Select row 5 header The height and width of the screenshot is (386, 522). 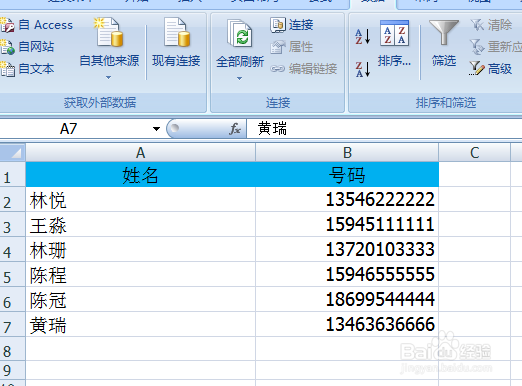pyautogui.click(x=12, y=274)
